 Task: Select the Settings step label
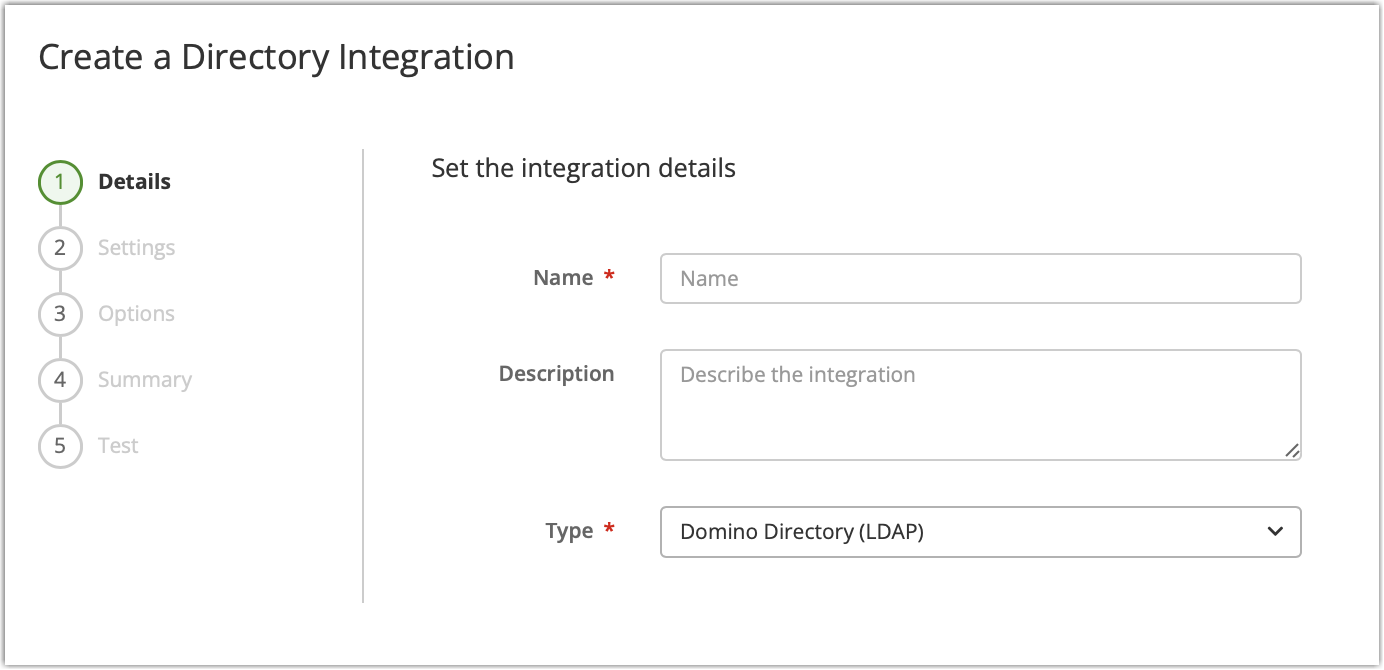point(136,247)
